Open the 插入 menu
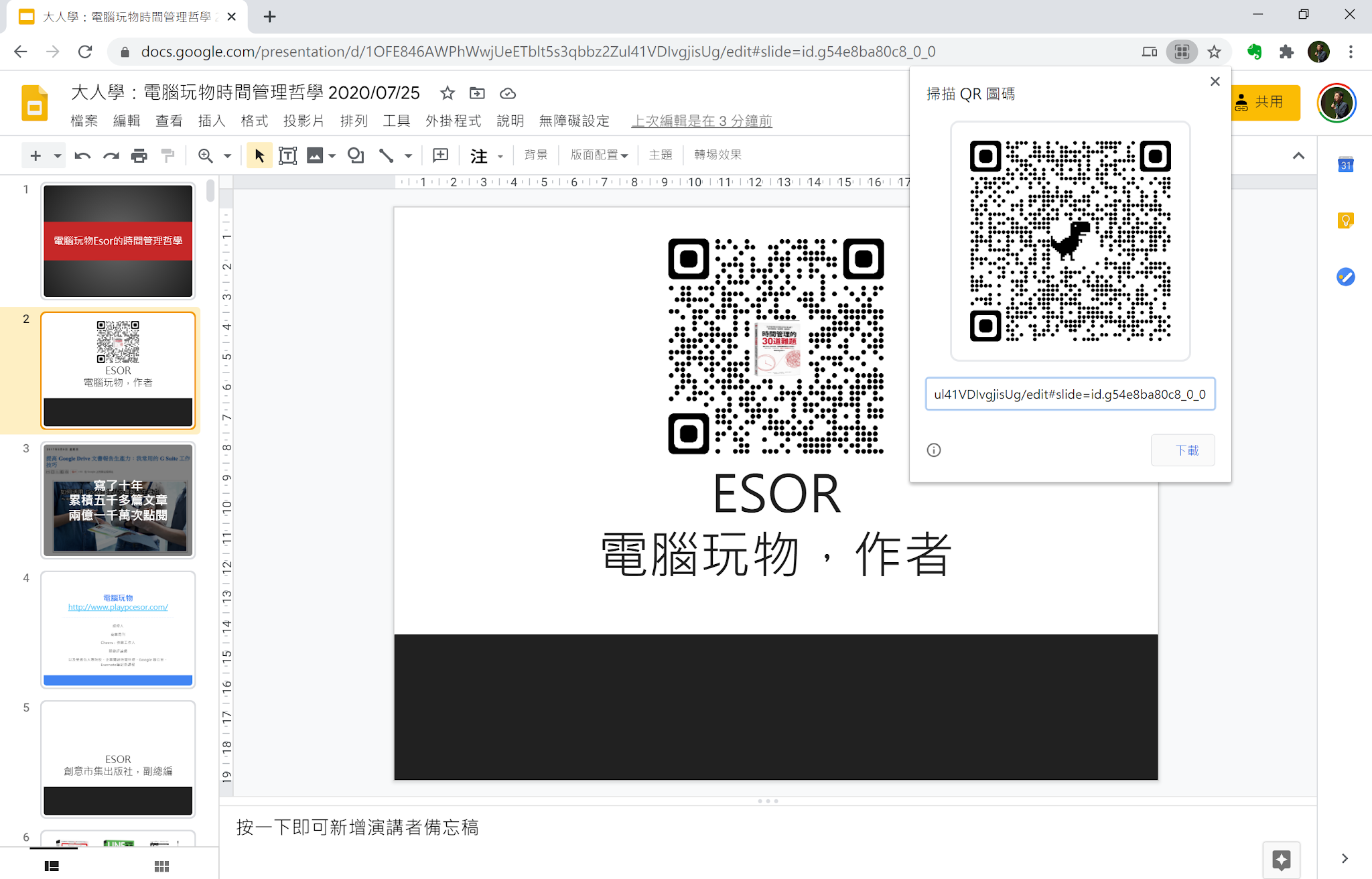 tap(211, 121)
